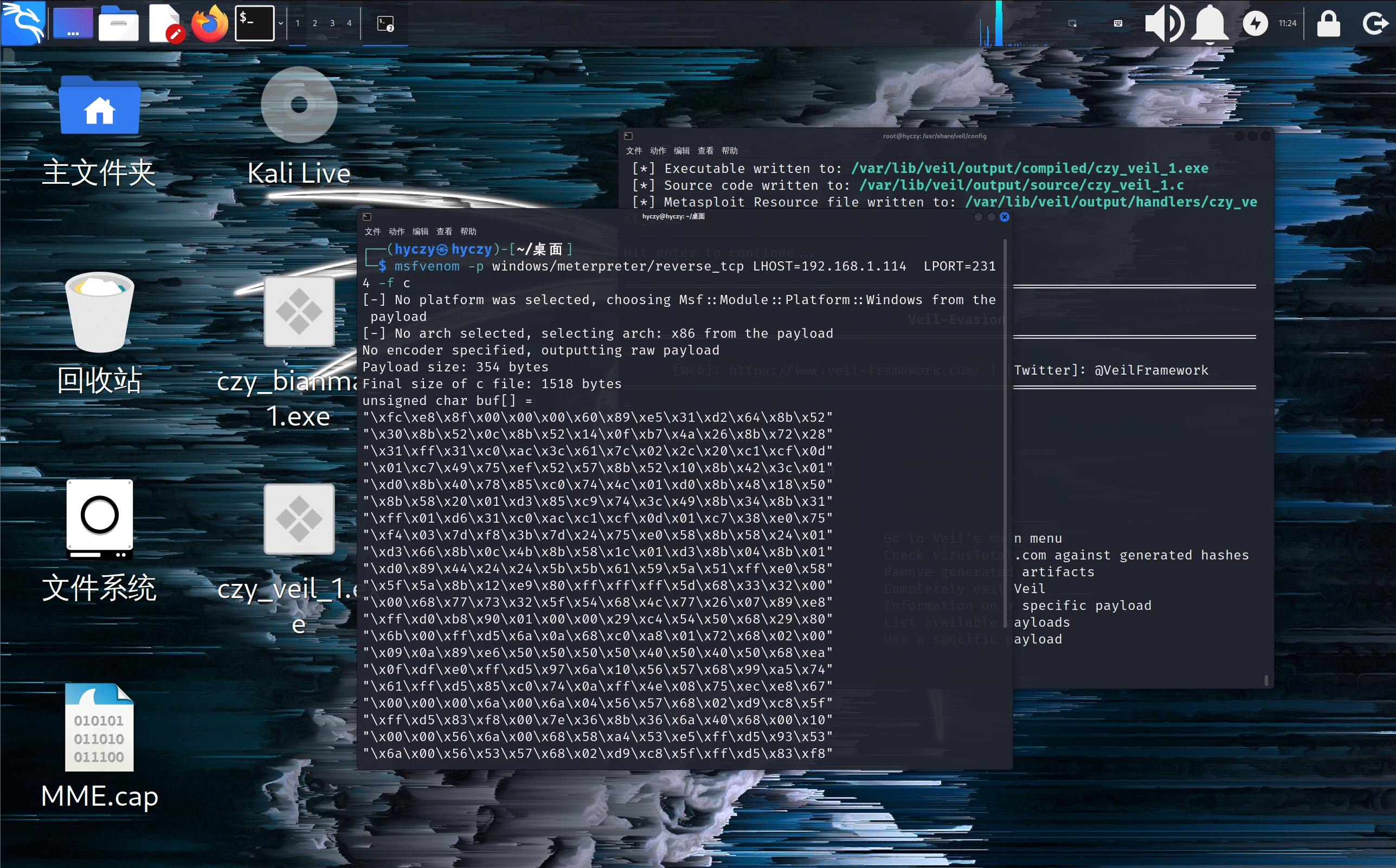Image resolution: width=1396 pixels, height=868 pixels.
Task: Click '.com against generated hashes' text
Action: click(x=1131, y=555)
